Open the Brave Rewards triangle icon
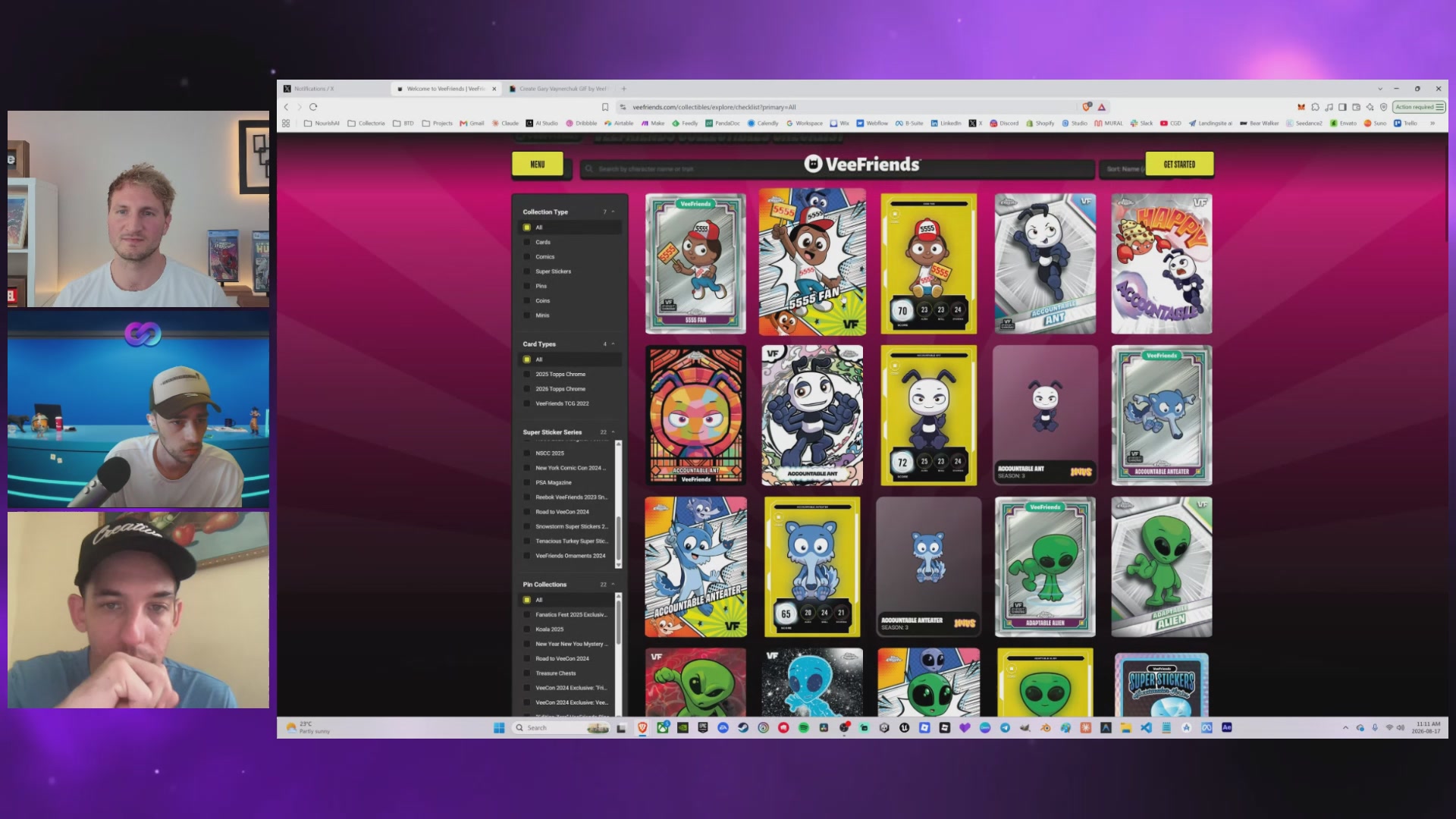Viewport: 1456px width, 819px height. point(1102,107)
